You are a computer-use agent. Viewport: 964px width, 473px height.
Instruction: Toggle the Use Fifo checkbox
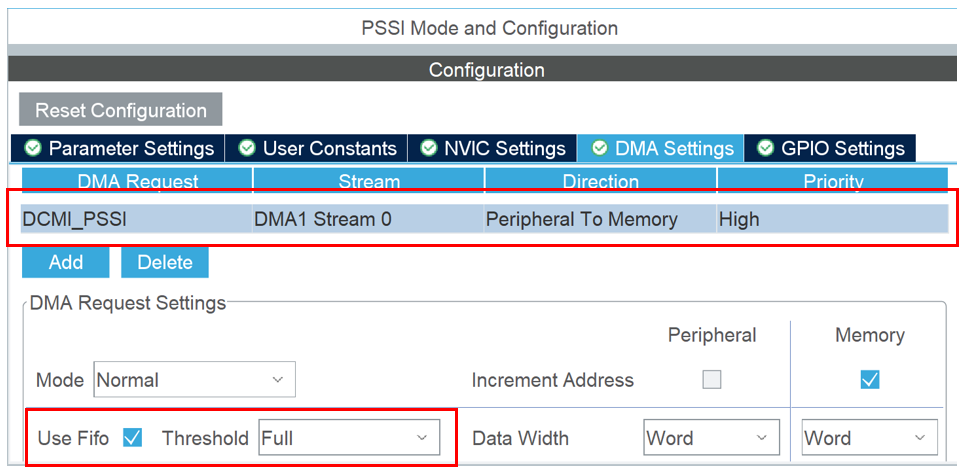coord(132,437)
